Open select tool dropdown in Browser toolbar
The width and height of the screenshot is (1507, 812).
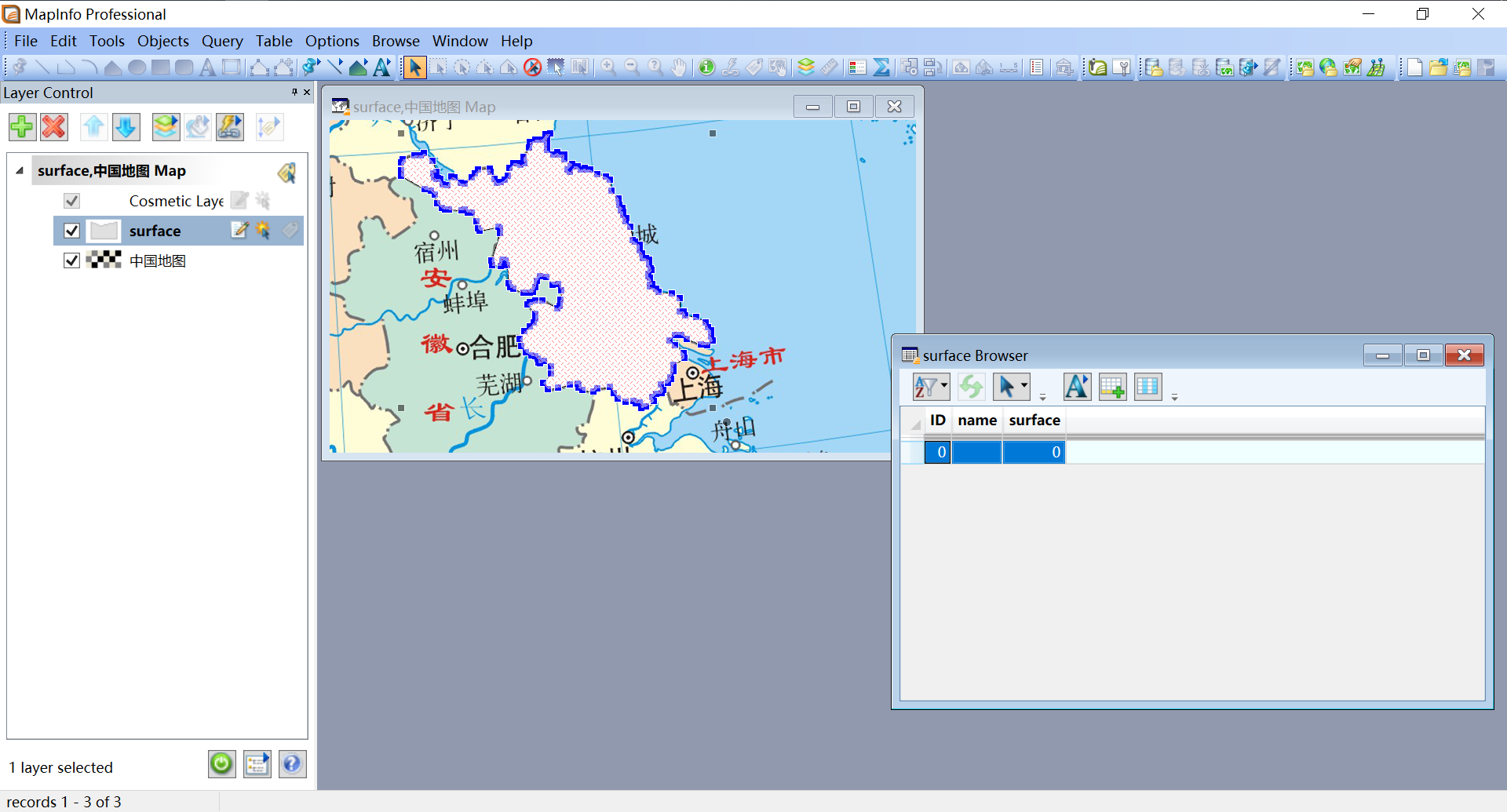[1011, 387]
